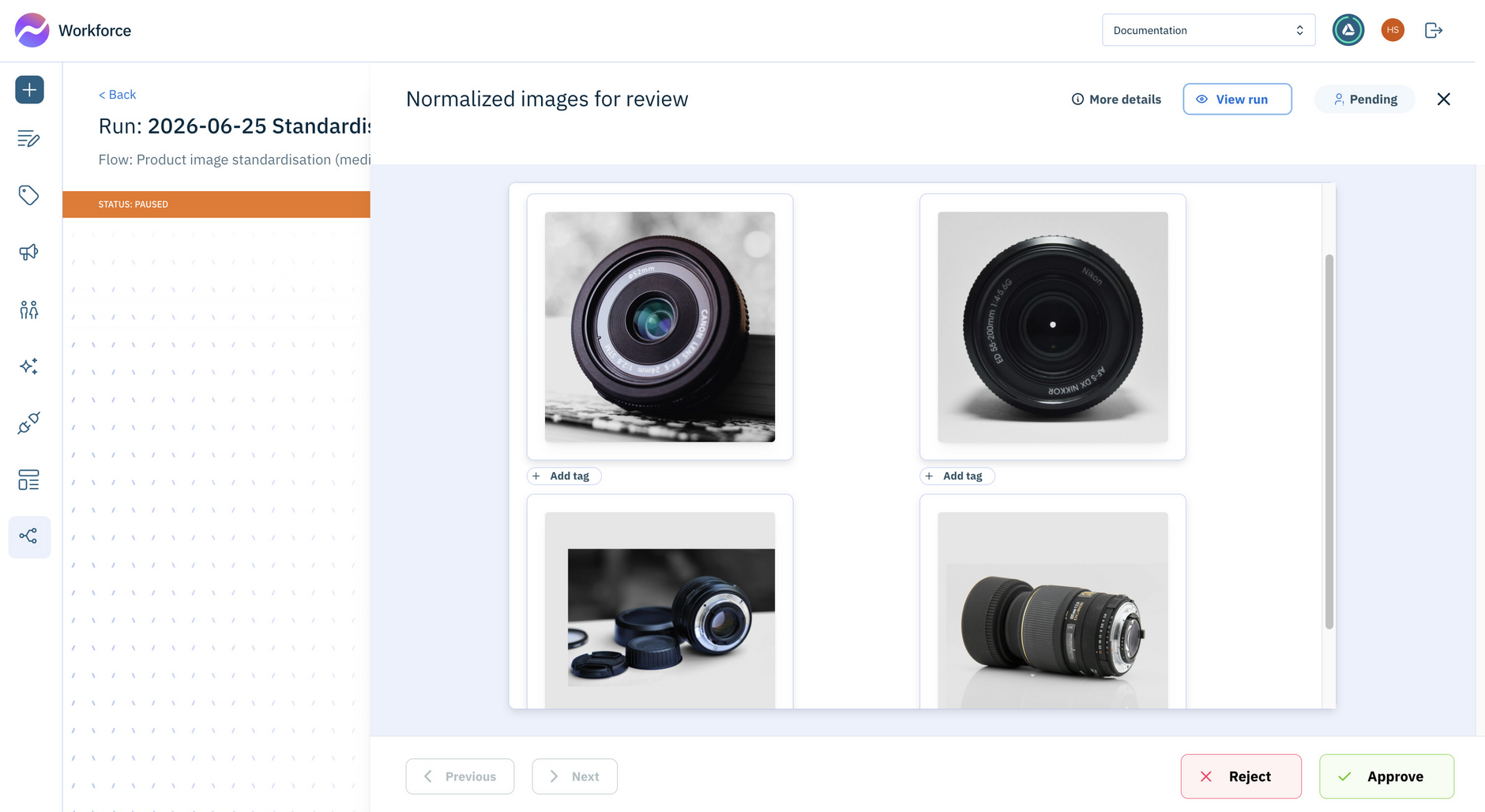Add tag under the Nikkor lens image
This screenshot has width=1485, height=812.
[x=957, y=476]
